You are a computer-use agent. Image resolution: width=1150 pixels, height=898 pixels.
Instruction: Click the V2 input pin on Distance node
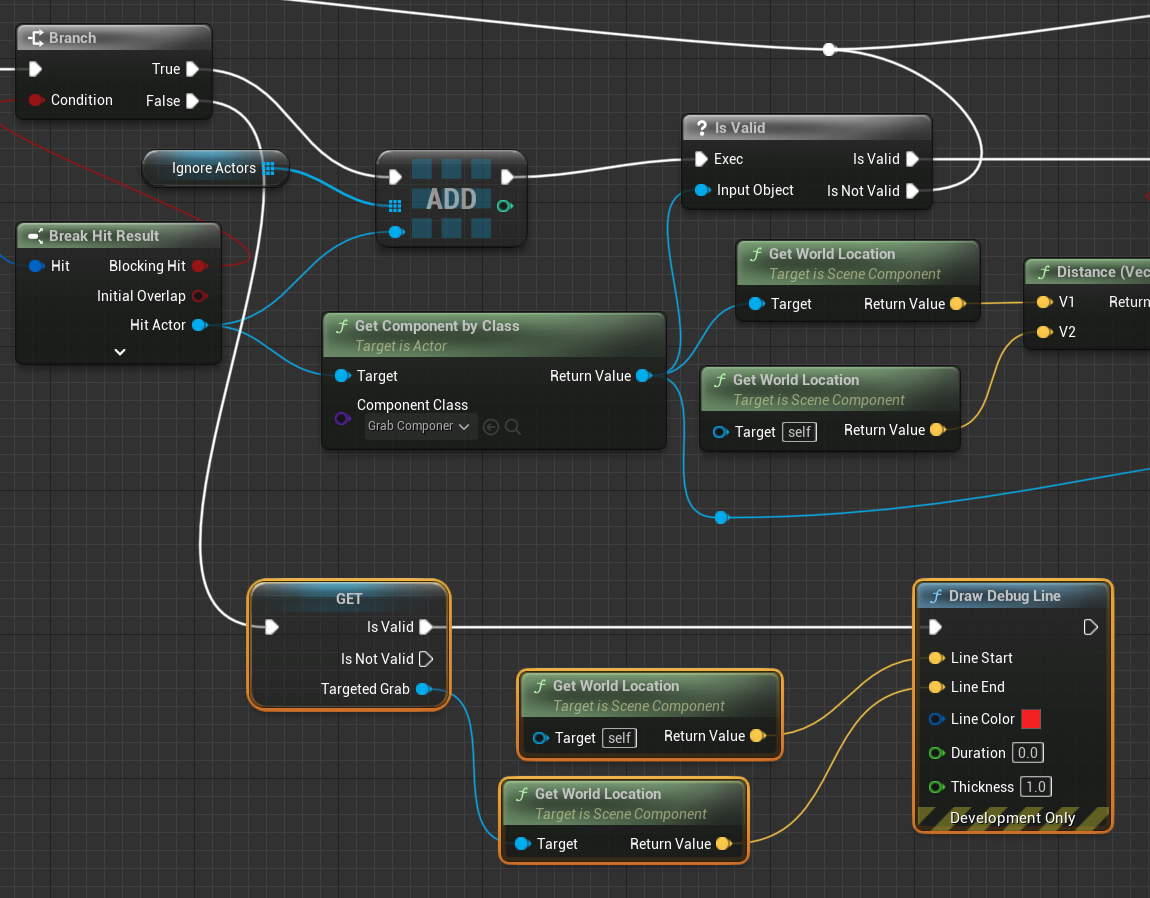(1043, 332)
